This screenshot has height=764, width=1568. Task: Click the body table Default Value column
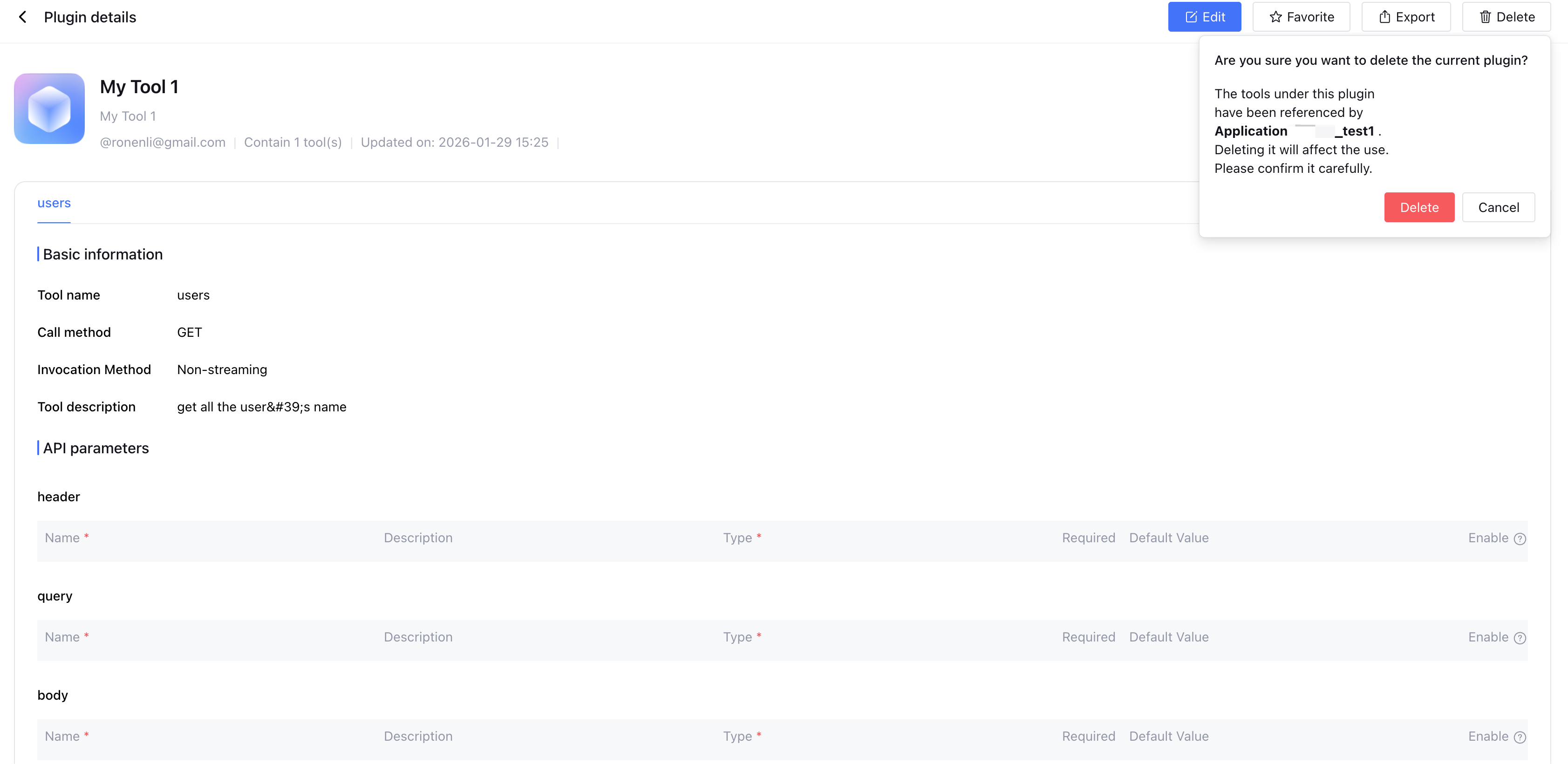1168,737
